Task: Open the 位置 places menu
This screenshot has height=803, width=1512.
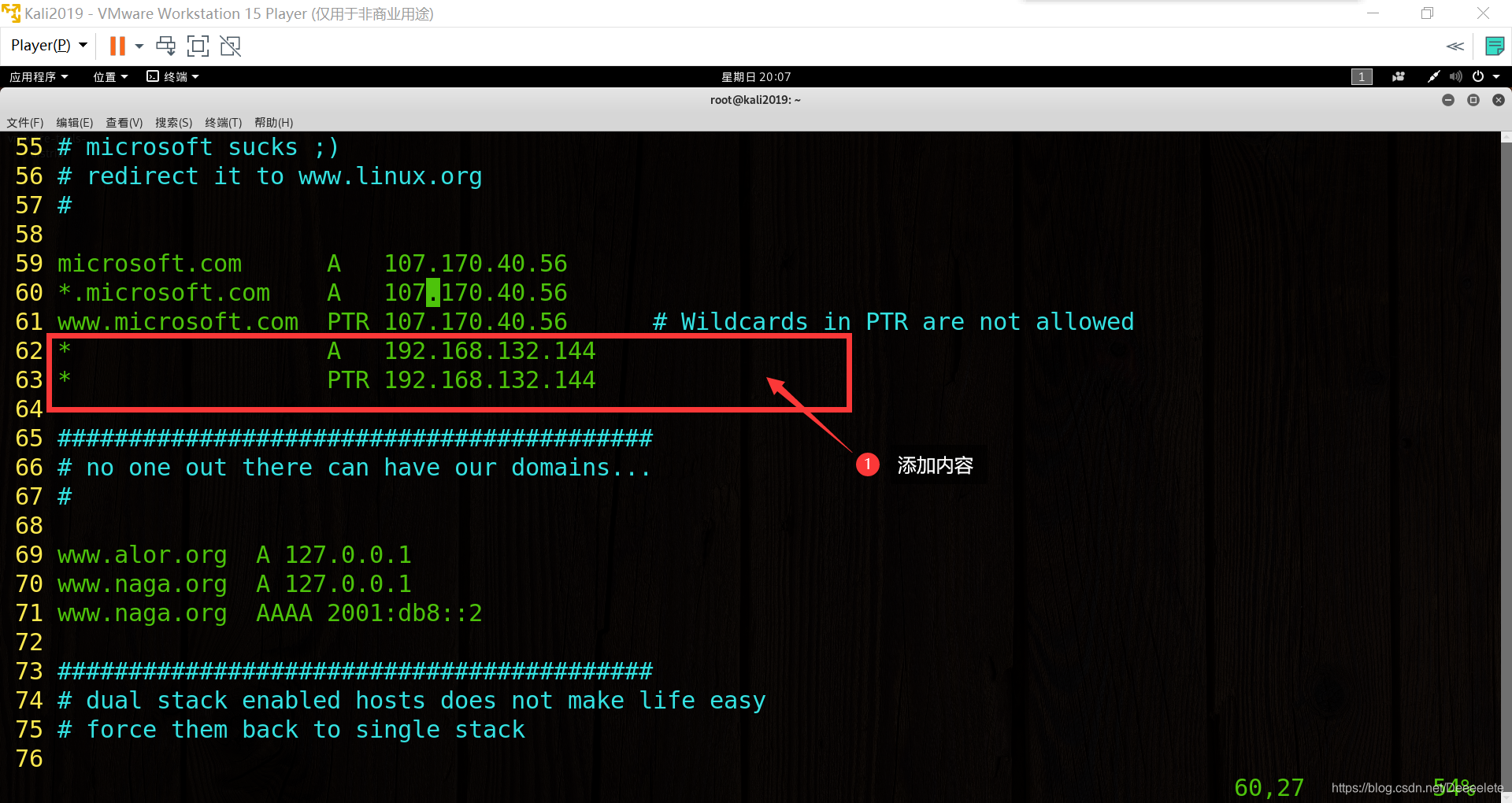Action: pyautogui.click(x=110, y=76)
